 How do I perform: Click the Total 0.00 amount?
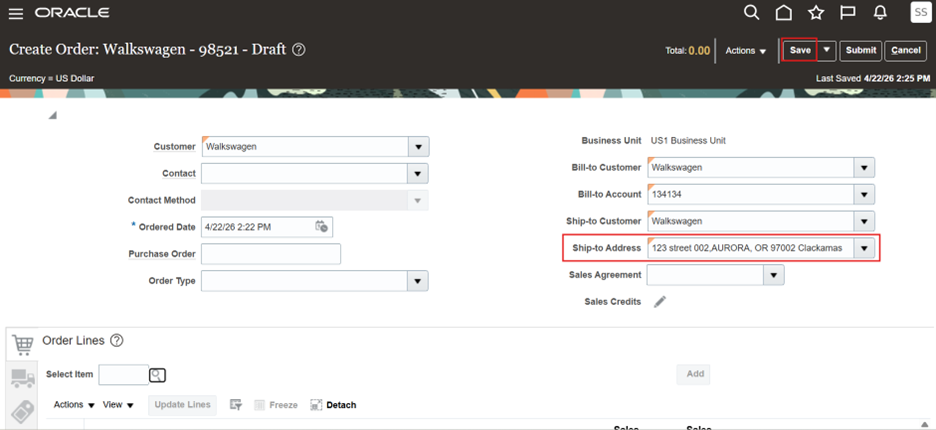click(699, 51)
